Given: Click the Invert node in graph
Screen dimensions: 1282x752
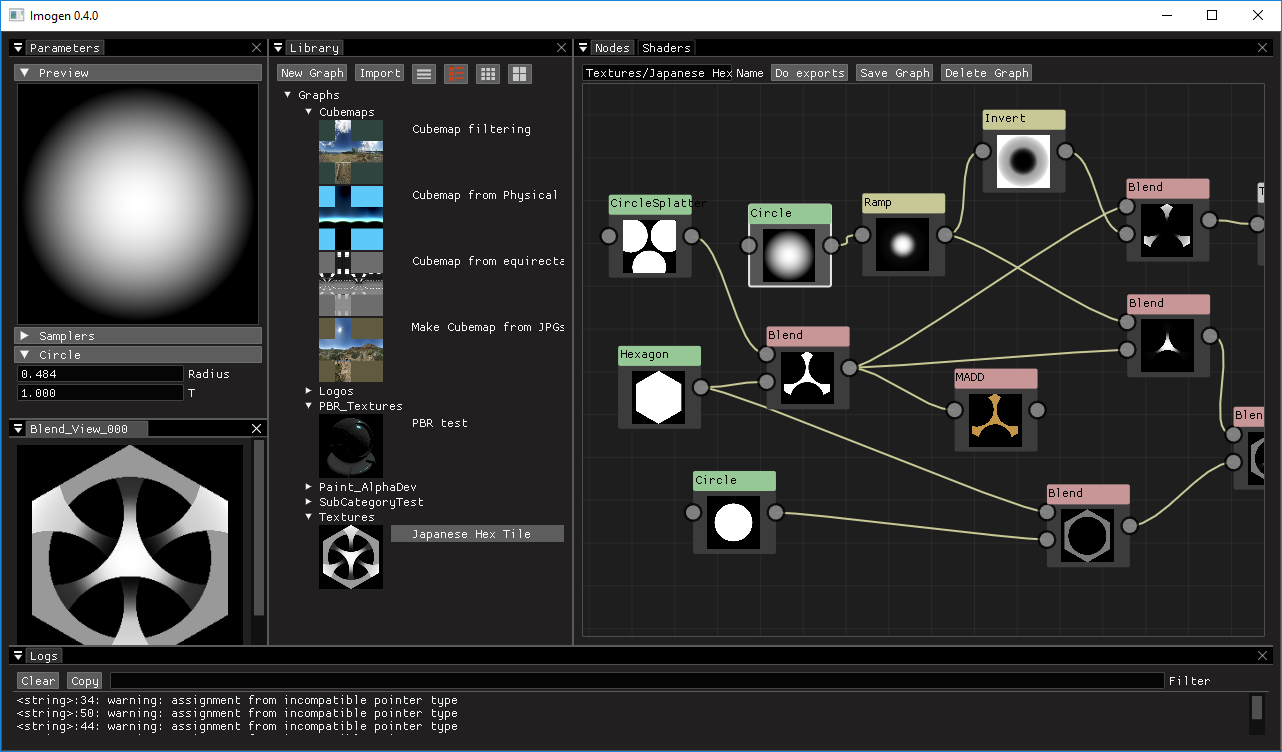Looking at the screenshot, I should pyautogui.click(x=1023, y=120).
